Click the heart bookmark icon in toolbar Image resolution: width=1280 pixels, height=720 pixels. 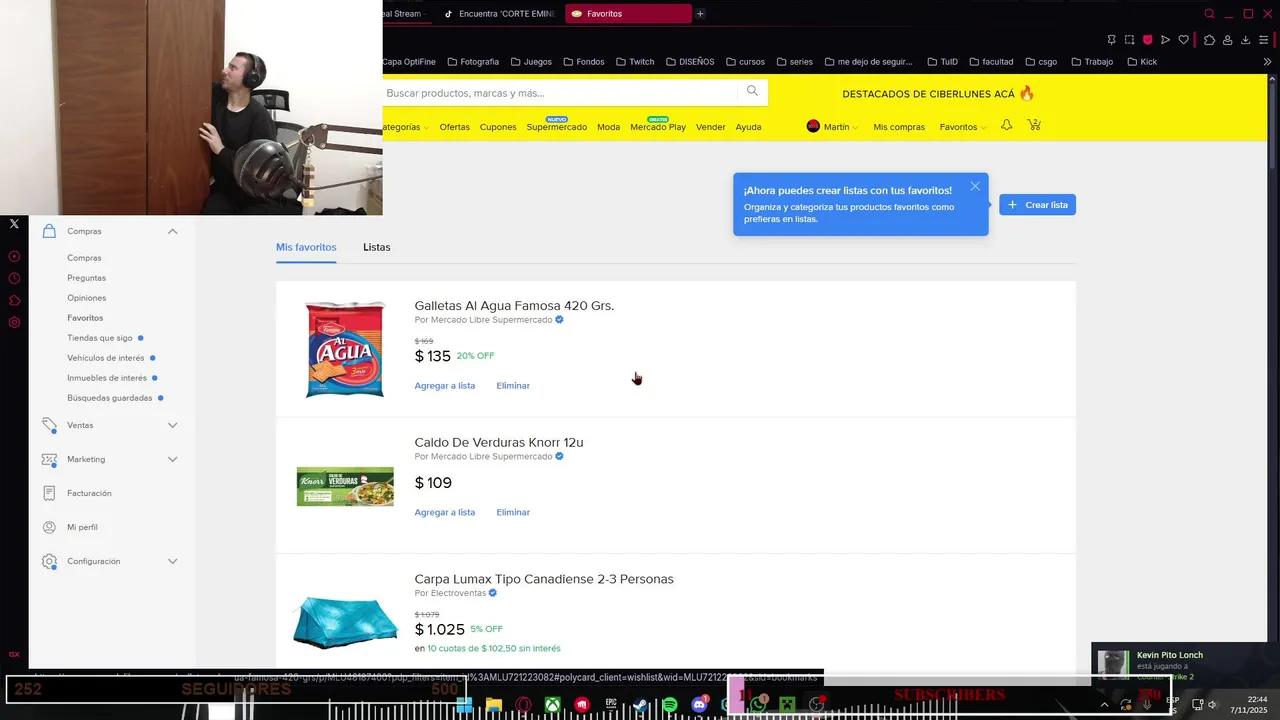tap(1184, 40)
